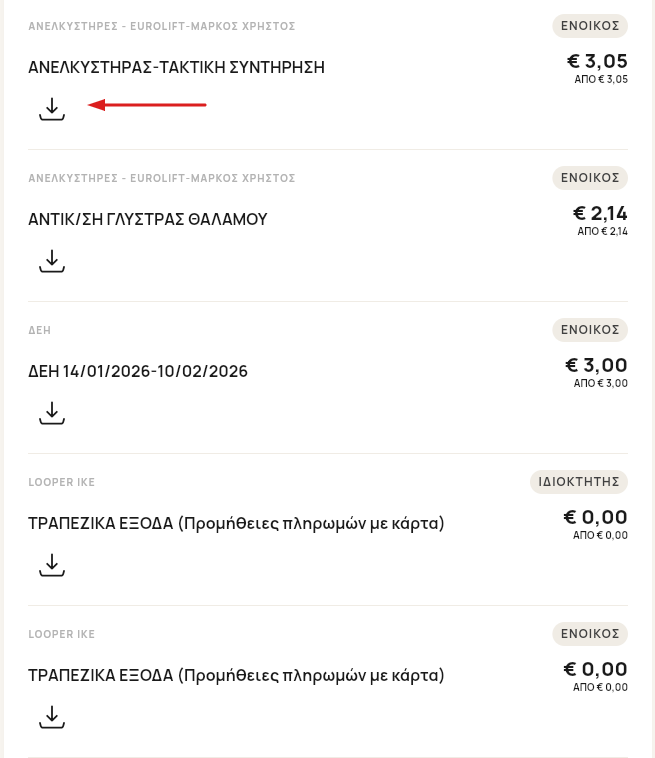Click ΕΝΟΙΚΟΣ badge on ΤΑΚΤΙΚΗ ΣΥΝΤΗΡΗΣΗ row
The height and width of the screenshot is (758, 655).
[x=590, y=26]
